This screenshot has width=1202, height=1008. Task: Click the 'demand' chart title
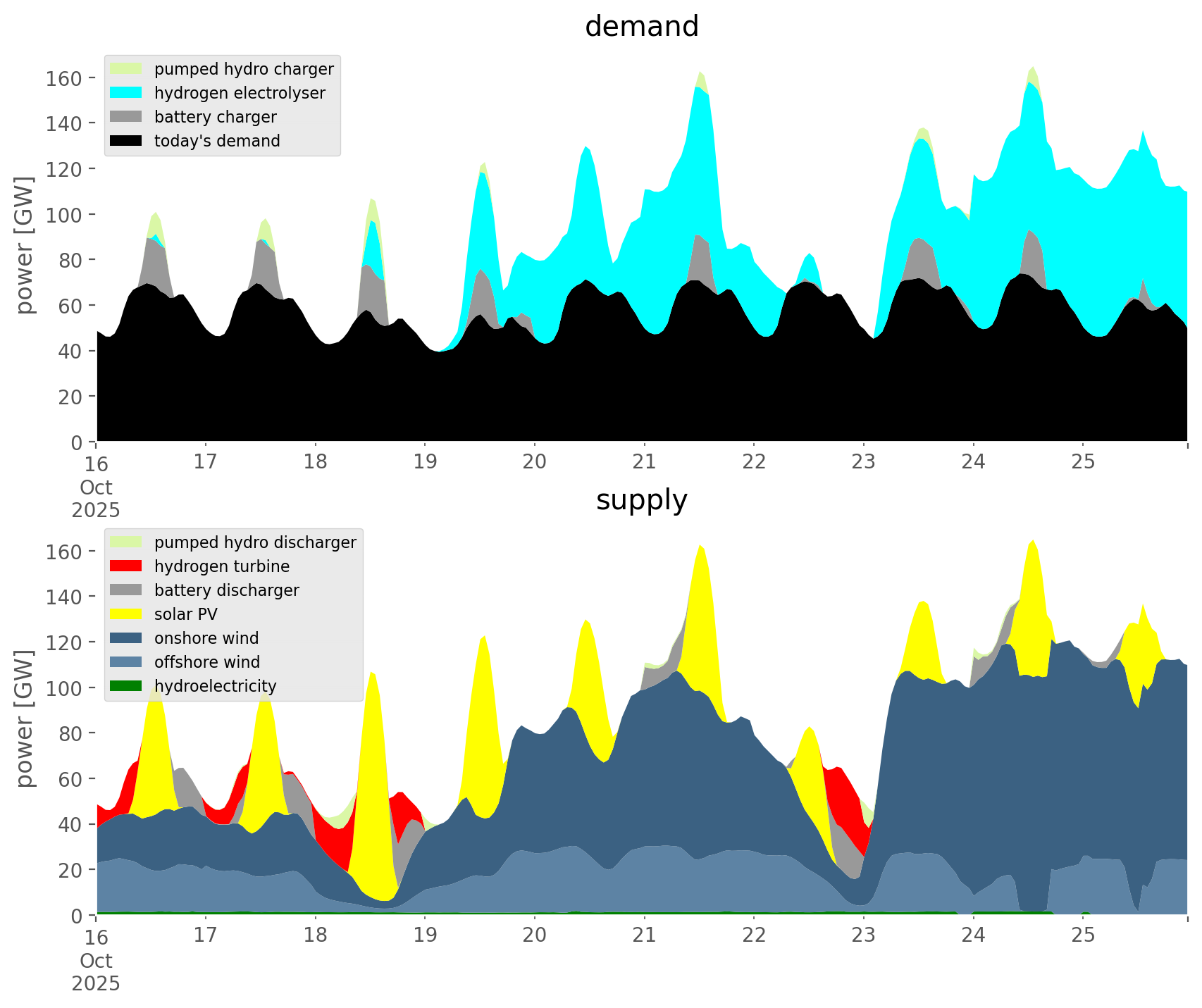[642, 27]
